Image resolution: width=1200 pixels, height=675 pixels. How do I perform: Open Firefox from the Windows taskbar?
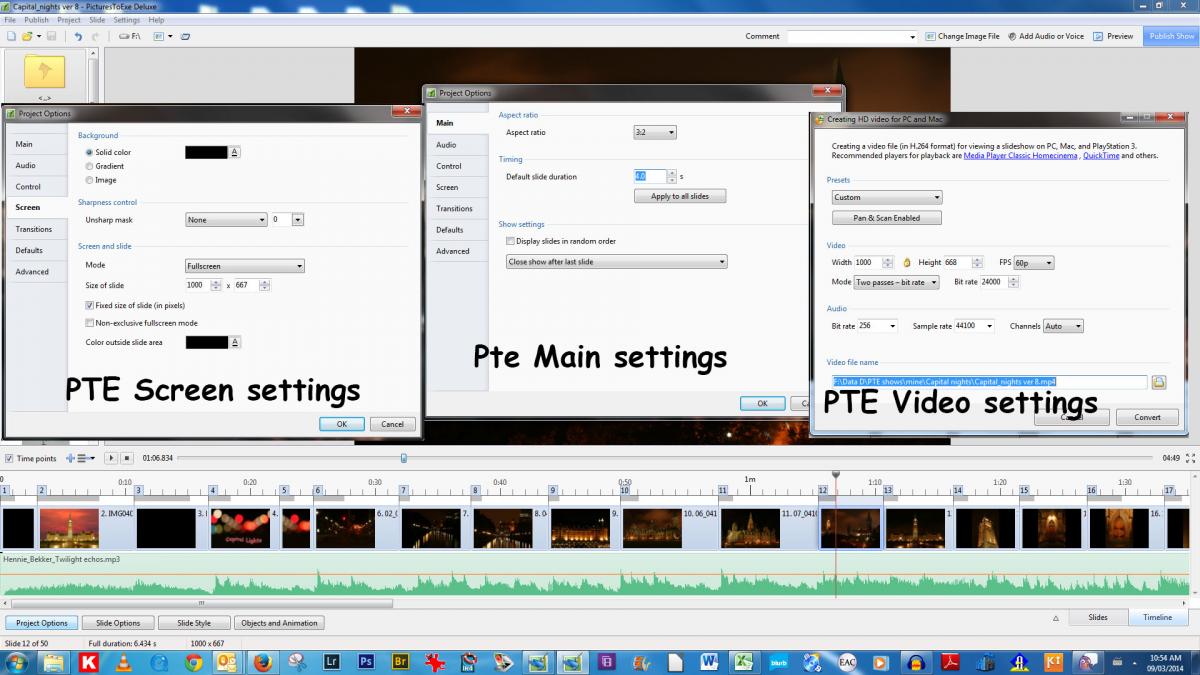(x=262, y=661)
